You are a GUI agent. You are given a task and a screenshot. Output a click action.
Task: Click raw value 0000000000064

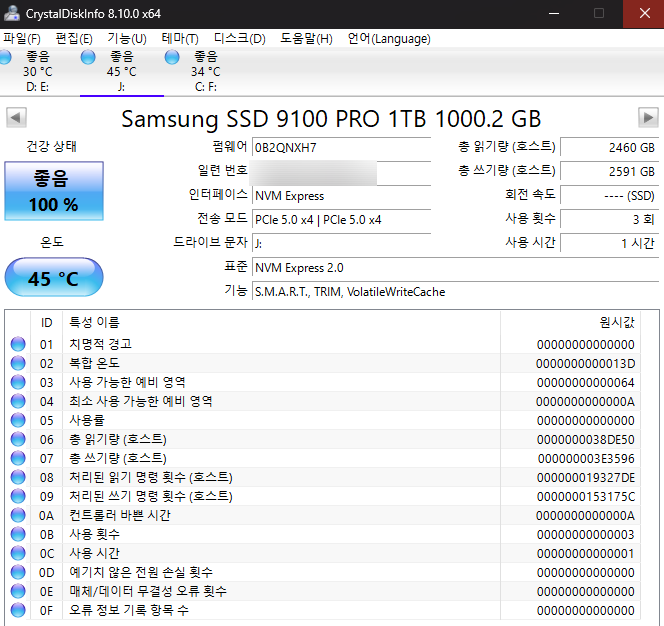pyautogui.click(x=585, y=382)
